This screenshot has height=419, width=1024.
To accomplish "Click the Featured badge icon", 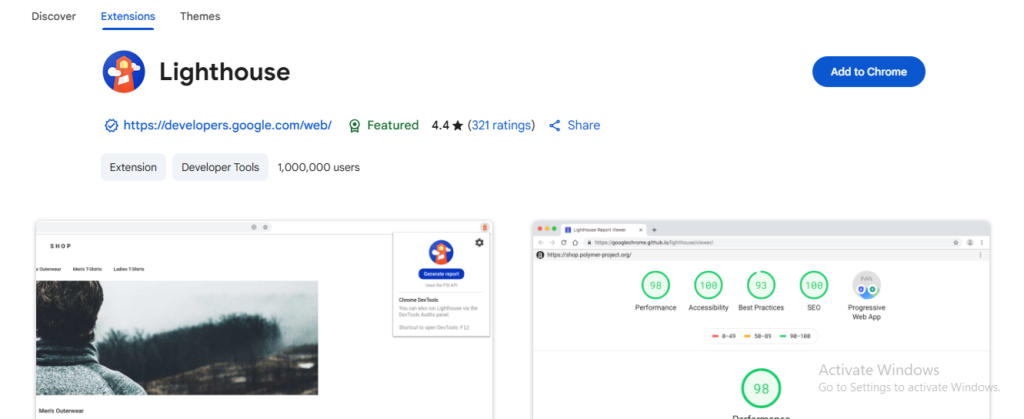I will point(355,125).
